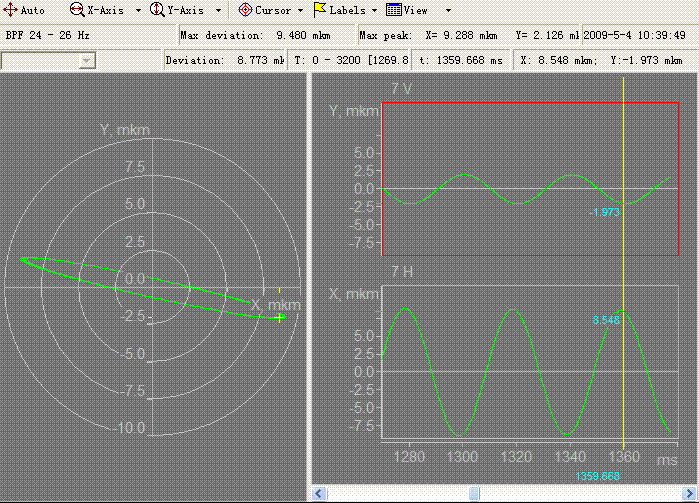Screen dimensions: 699x503
Task: Click the 'ms' unit label on time axis
Action: (x=667, y=460)
